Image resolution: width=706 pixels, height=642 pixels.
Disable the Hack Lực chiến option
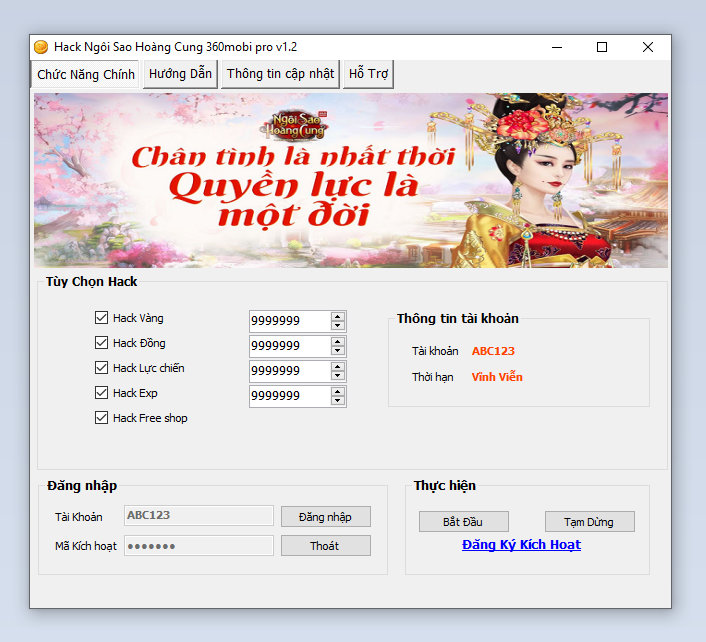(x=101, y=368)
